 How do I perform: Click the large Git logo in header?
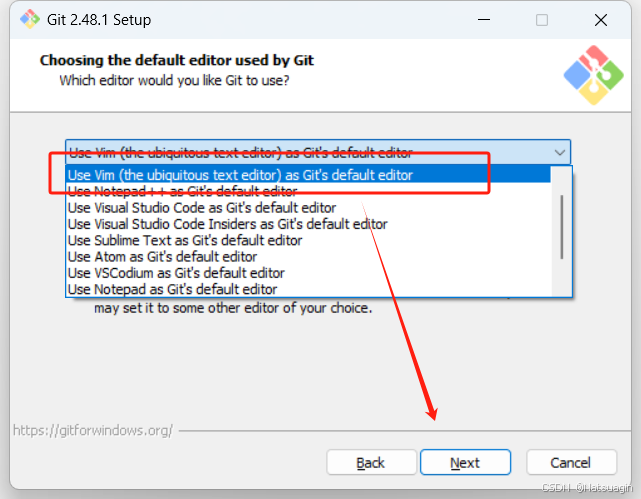pyautogui.click(x=594, y=75)
